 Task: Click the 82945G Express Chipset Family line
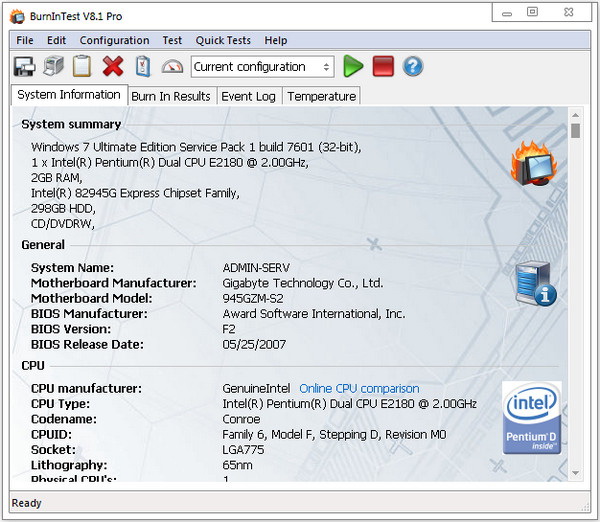point(135,193)
